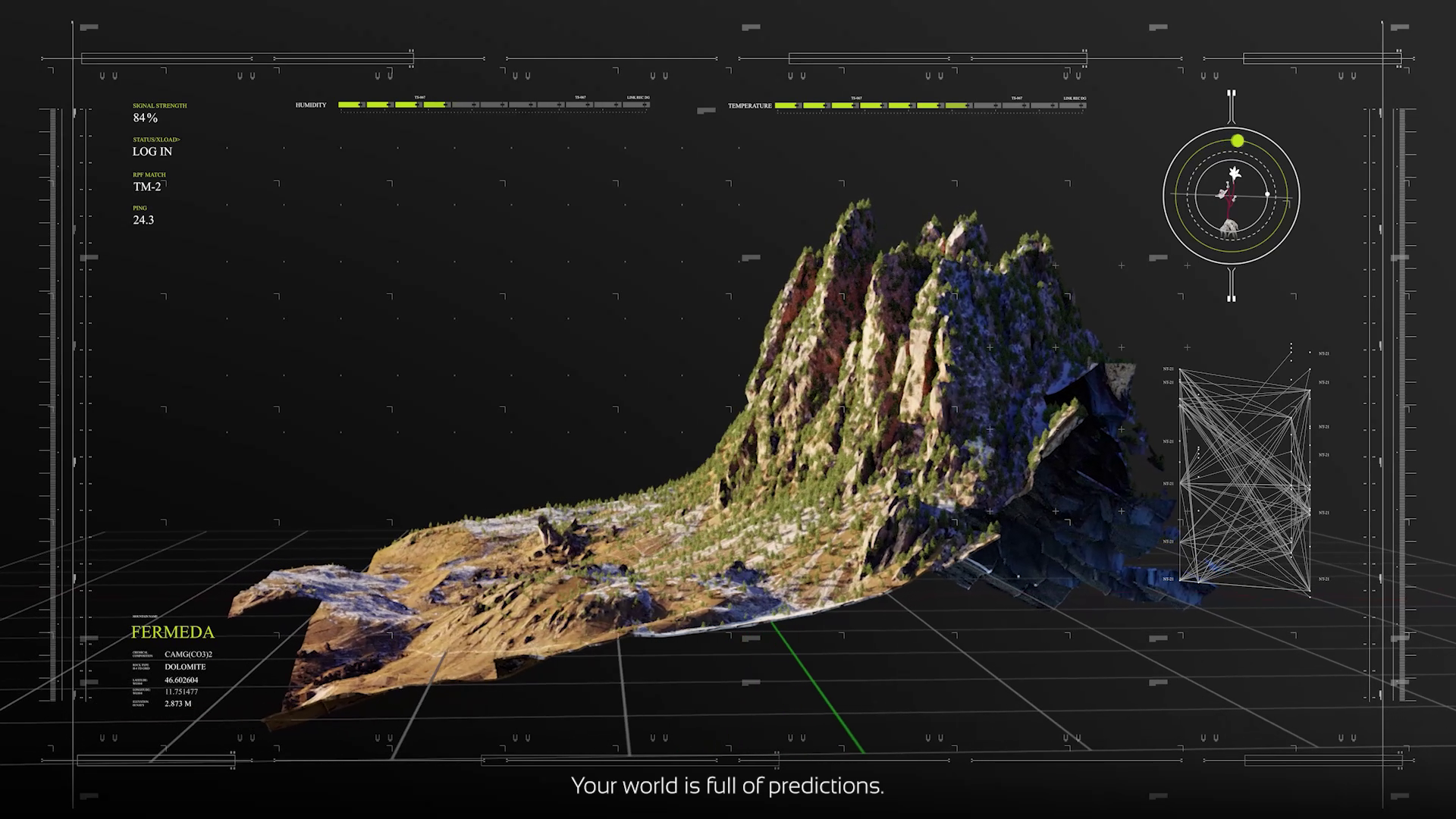Click the green orbit dot on radar
1456x819 pixels.
click(x=1237, y=141)
